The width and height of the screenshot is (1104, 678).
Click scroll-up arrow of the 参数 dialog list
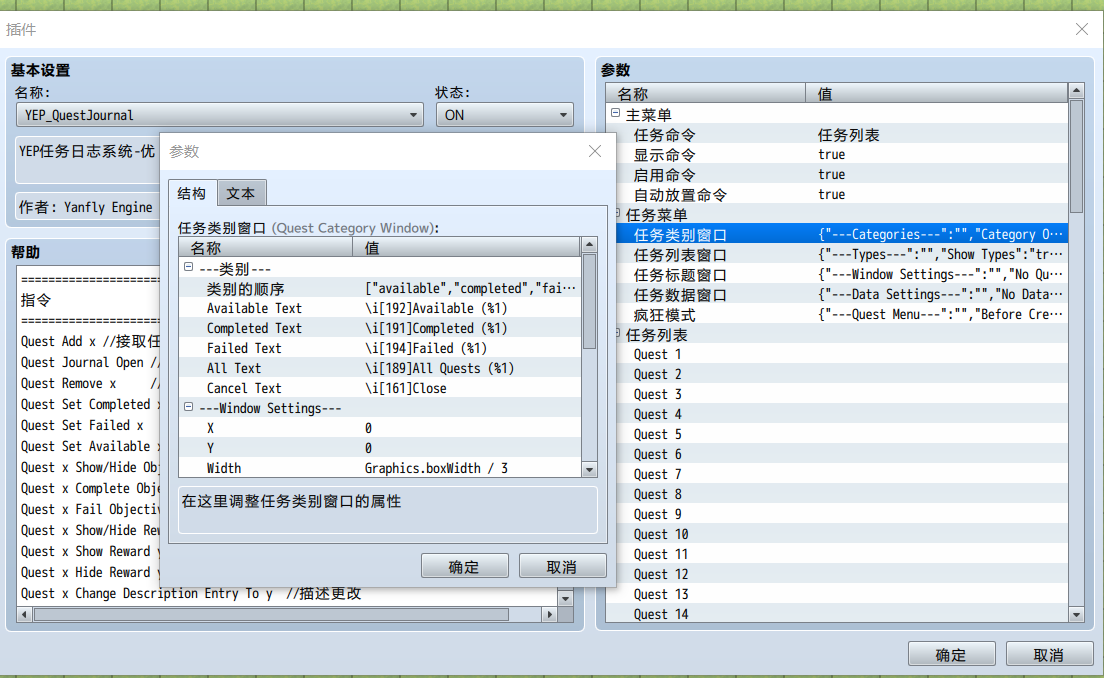589,244
